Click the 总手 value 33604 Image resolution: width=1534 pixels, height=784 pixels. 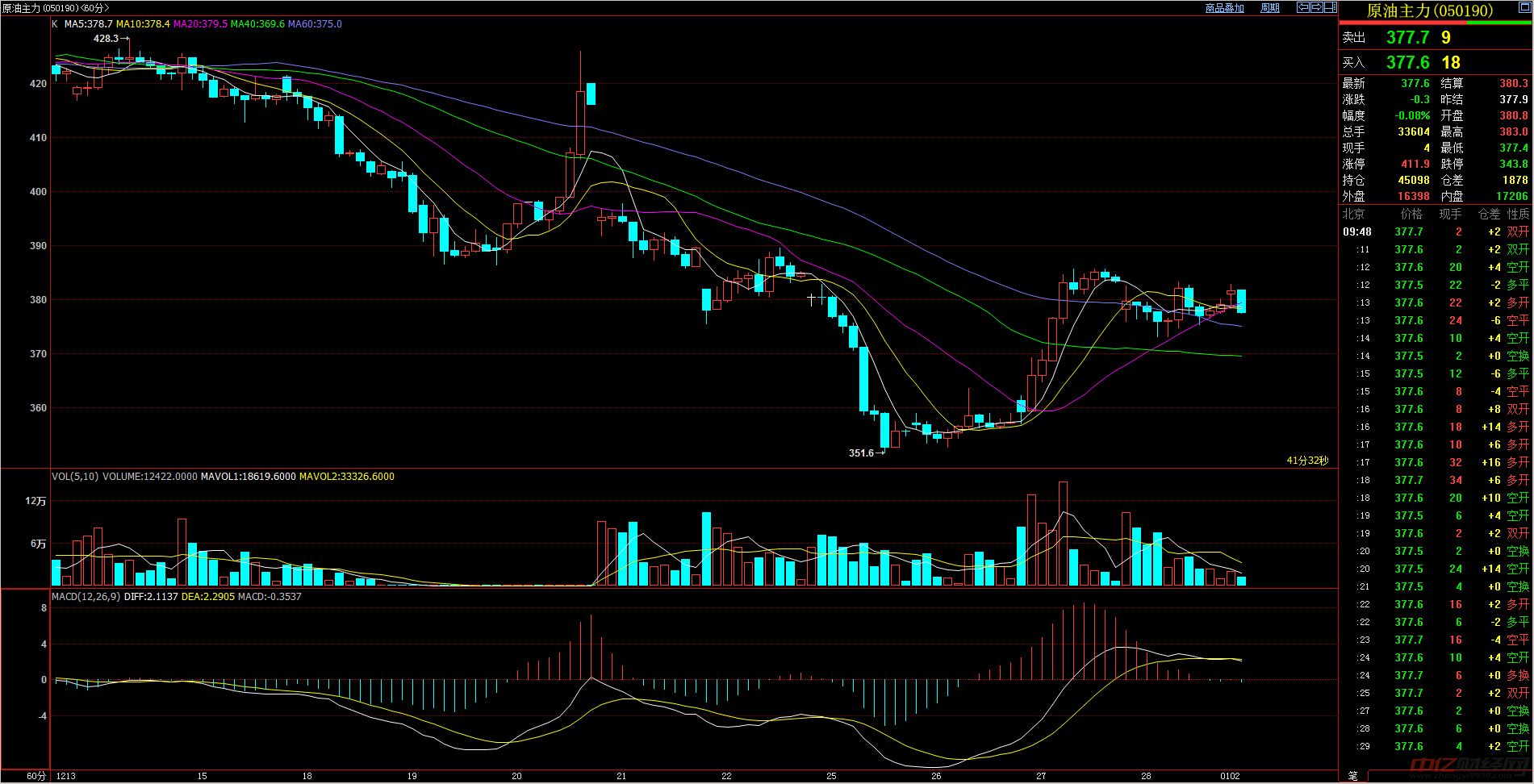click(1414, 131)
